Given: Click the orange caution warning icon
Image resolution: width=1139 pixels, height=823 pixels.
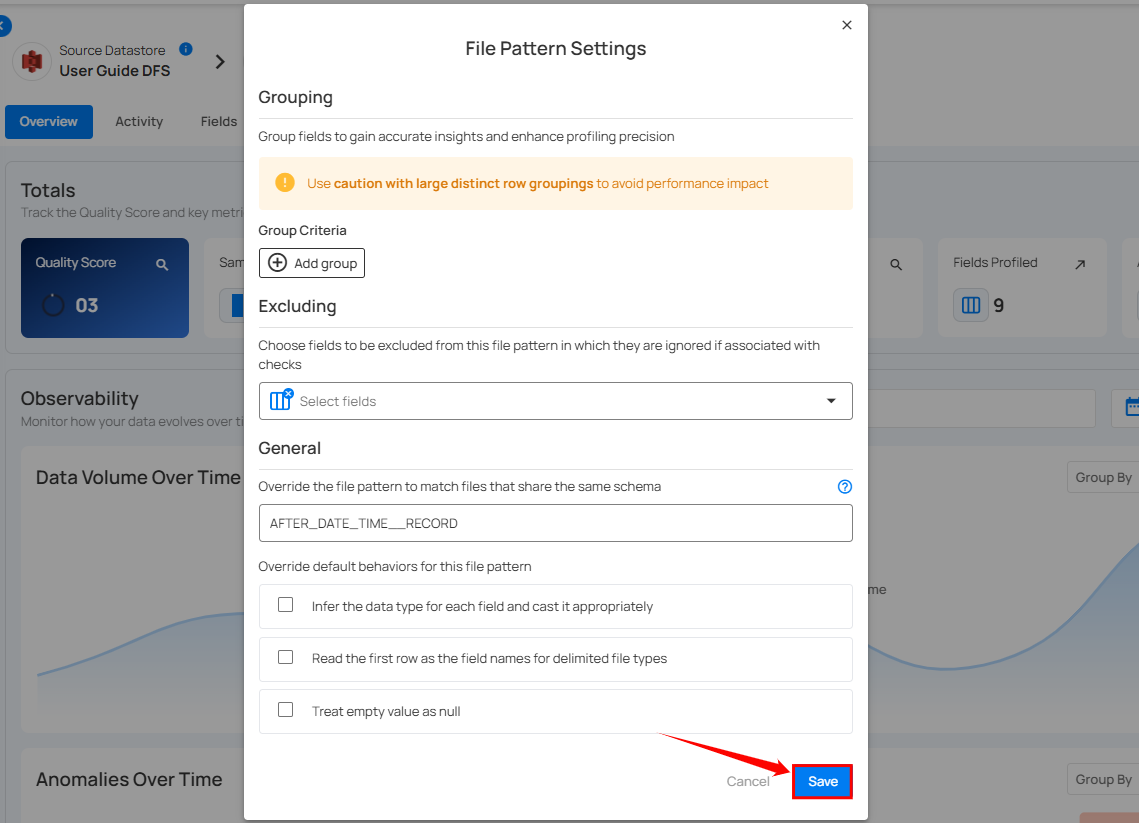Looking at the screenshot, I should (x=285, y=182).
